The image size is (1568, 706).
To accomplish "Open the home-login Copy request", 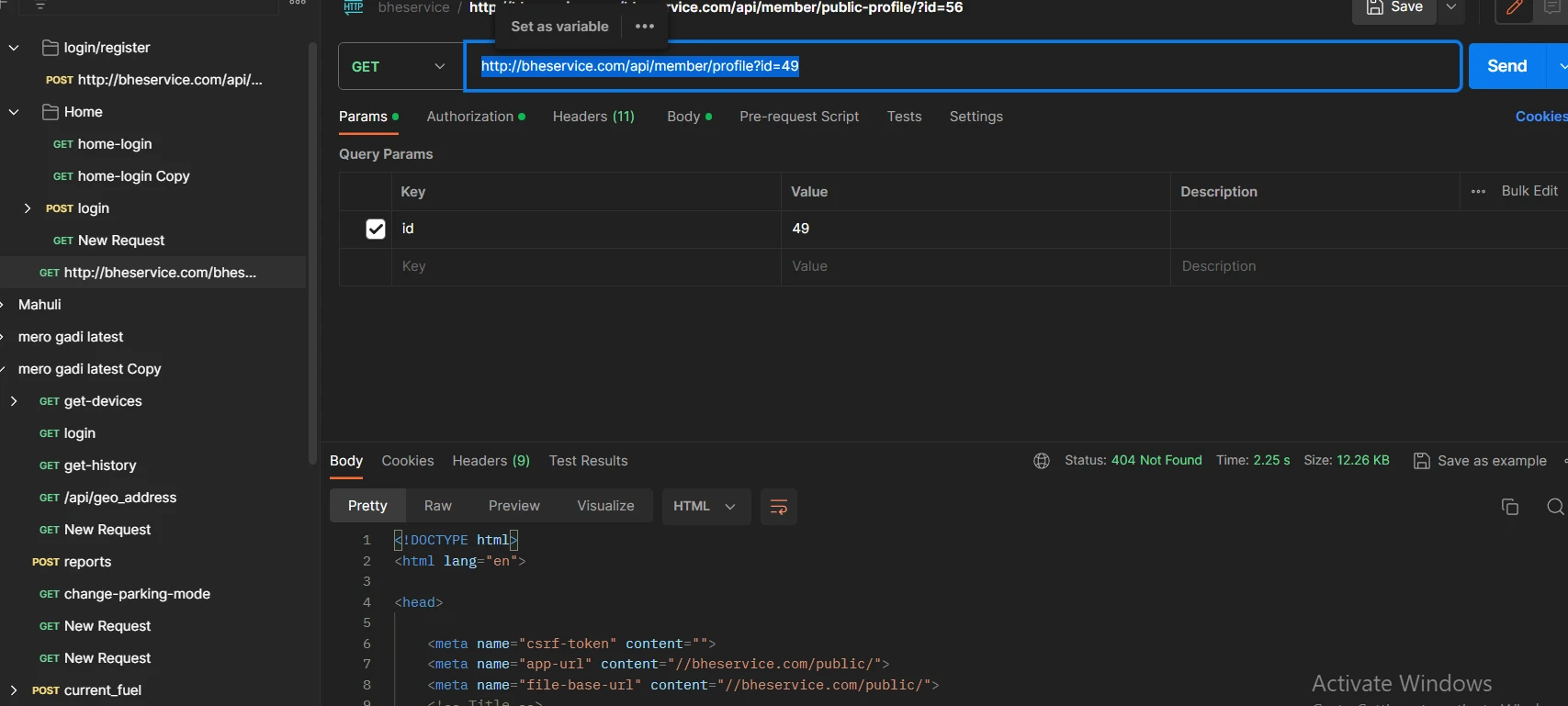I will click(x=121, y=176).
